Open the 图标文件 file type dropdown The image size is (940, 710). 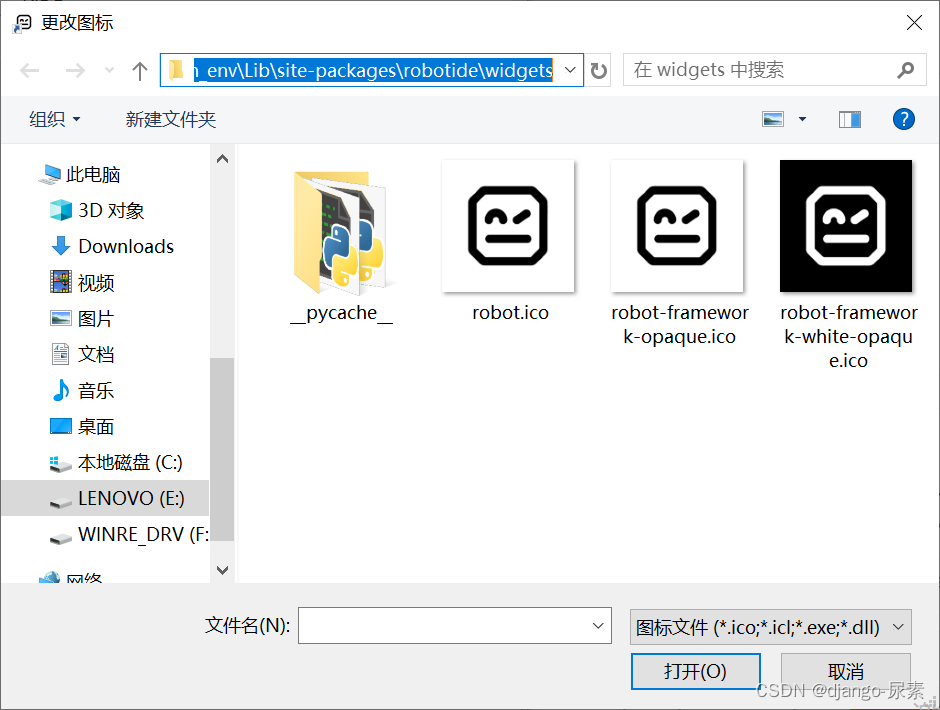click(x=770, y=627)
